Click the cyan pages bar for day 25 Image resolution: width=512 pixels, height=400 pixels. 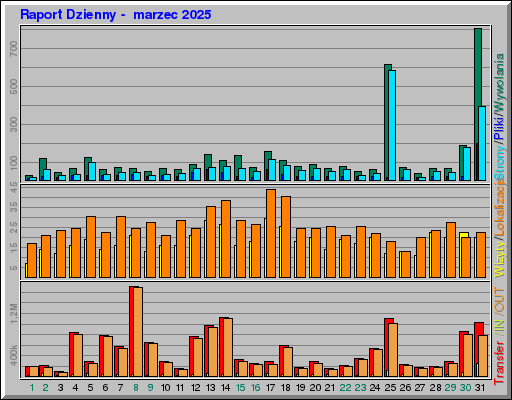point(392,125)
